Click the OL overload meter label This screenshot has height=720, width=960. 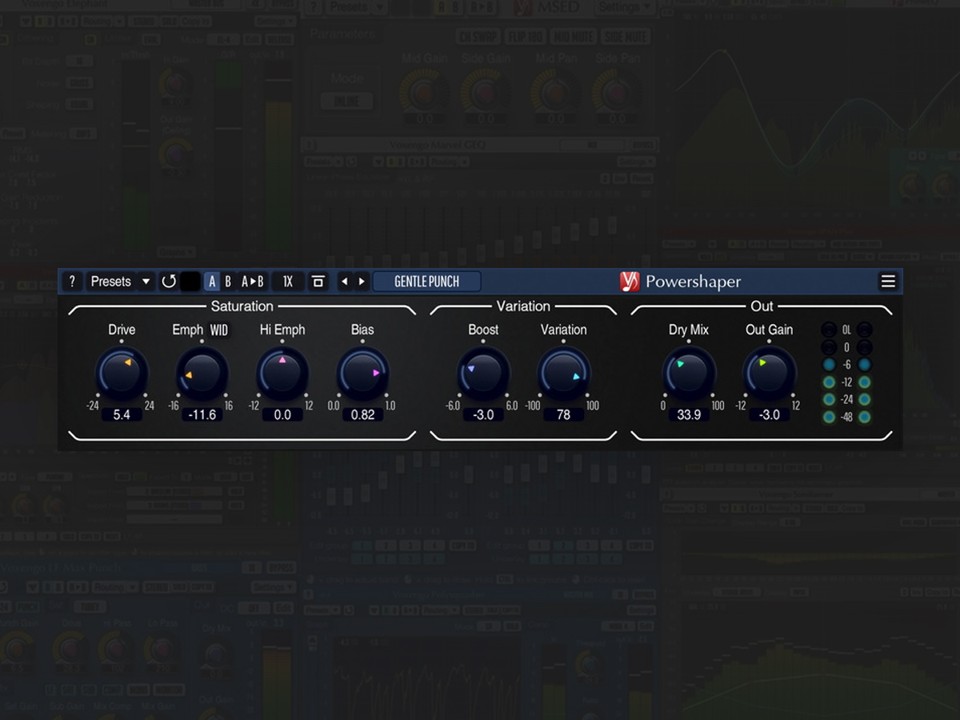(846, 330)
